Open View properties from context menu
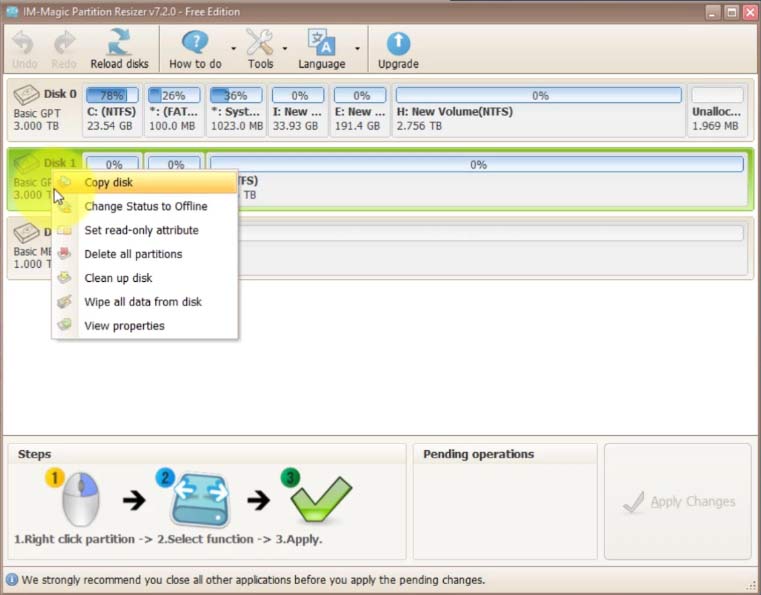This screenshot has width=761, height=595. pos(124,326)
